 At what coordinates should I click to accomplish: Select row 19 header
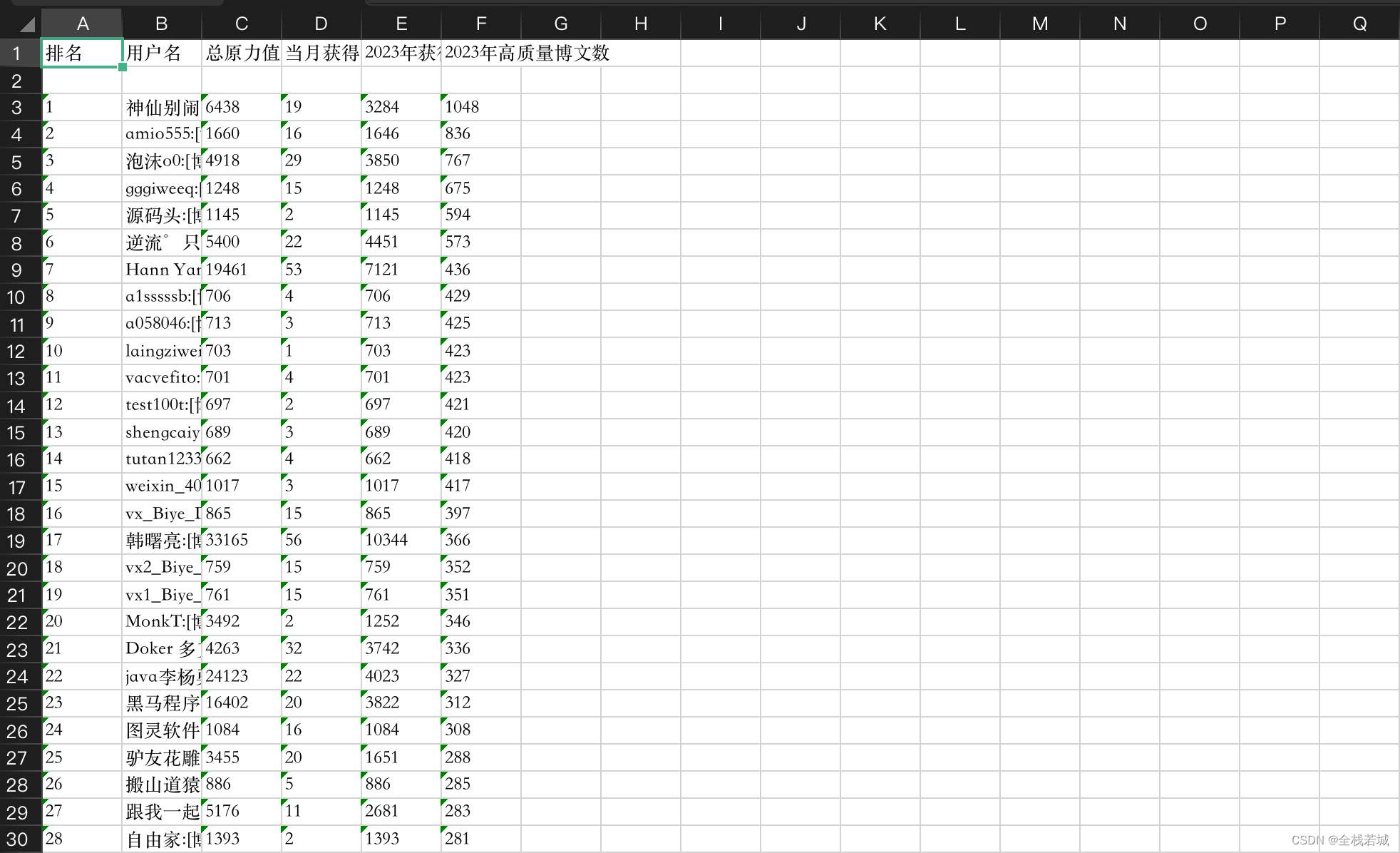[17, 541]
